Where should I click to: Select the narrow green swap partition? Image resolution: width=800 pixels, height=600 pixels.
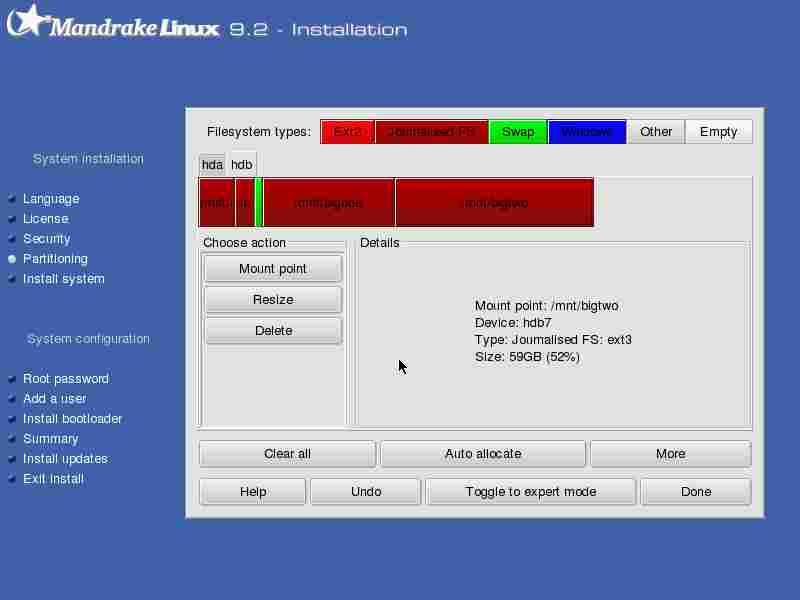[259, 203]
